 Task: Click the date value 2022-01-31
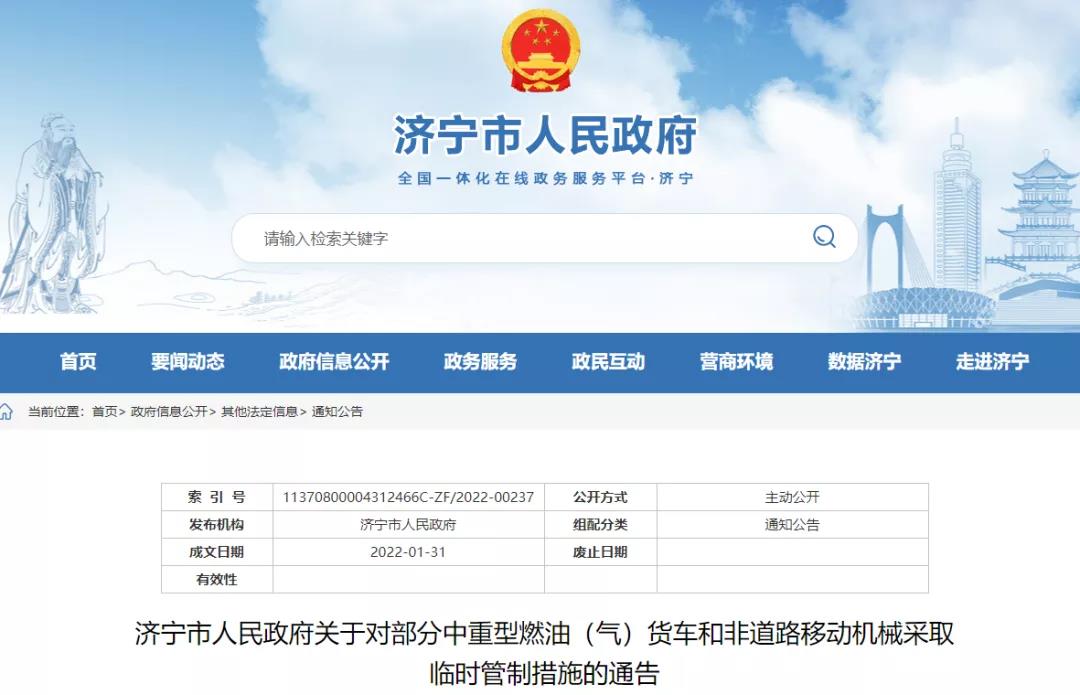(x=408, y=552)
